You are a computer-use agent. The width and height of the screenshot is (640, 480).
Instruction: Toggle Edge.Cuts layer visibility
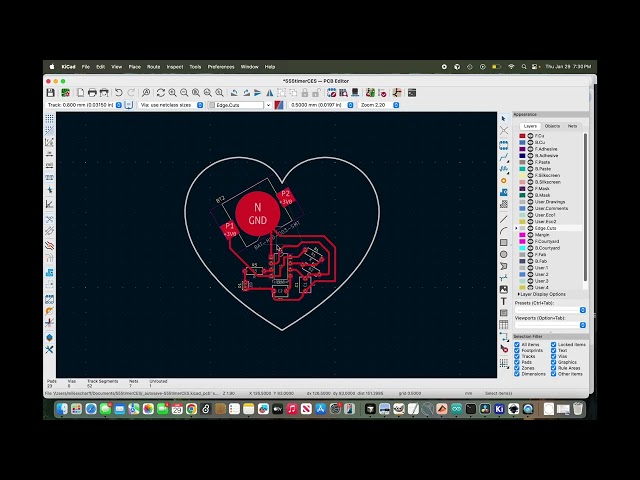(x=530, y=228)
